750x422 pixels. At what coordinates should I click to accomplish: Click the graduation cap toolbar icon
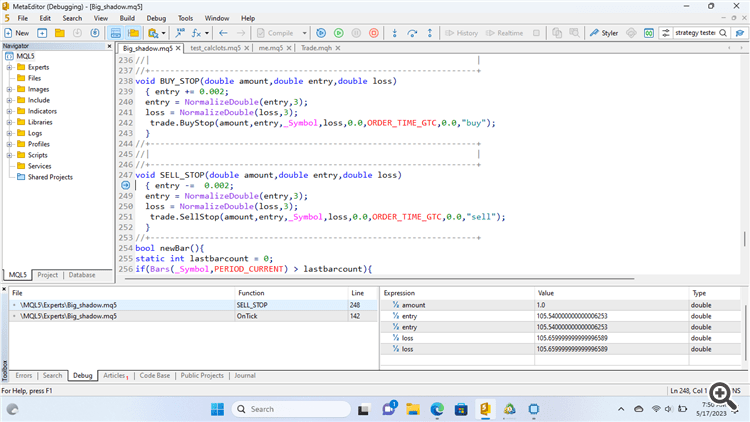739,33
